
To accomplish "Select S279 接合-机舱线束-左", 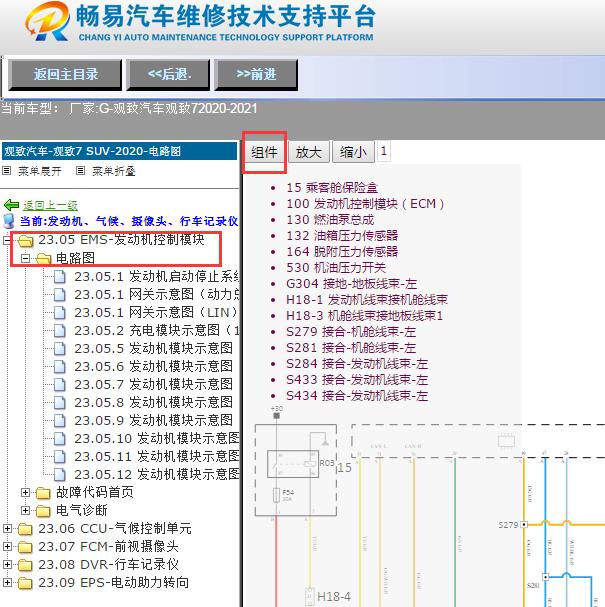I will (x=351, y=332).
